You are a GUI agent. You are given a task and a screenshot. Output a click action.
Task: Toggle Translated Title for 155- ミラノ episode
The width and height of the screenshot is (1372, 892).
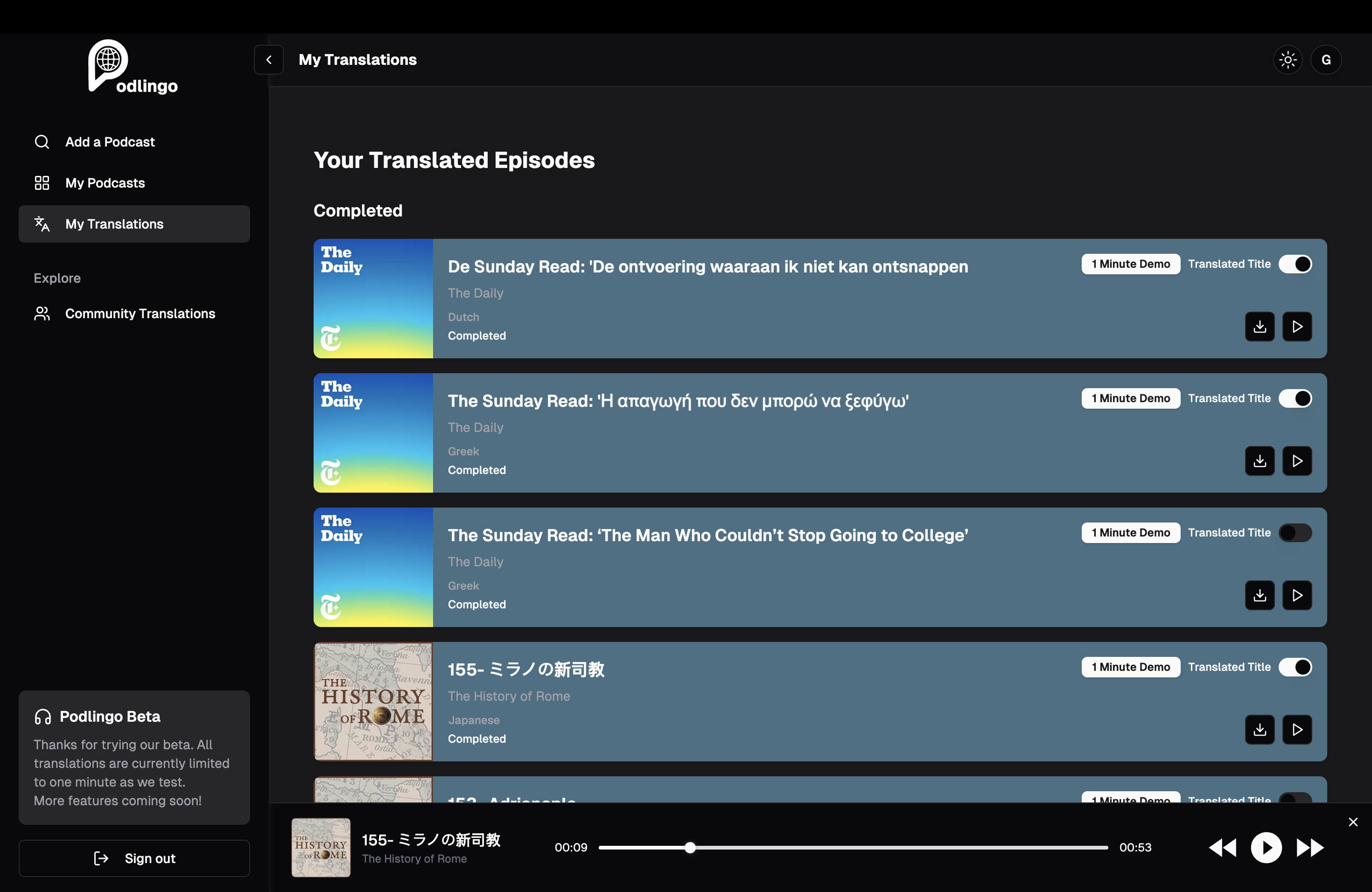click(x=1295, y=667)
